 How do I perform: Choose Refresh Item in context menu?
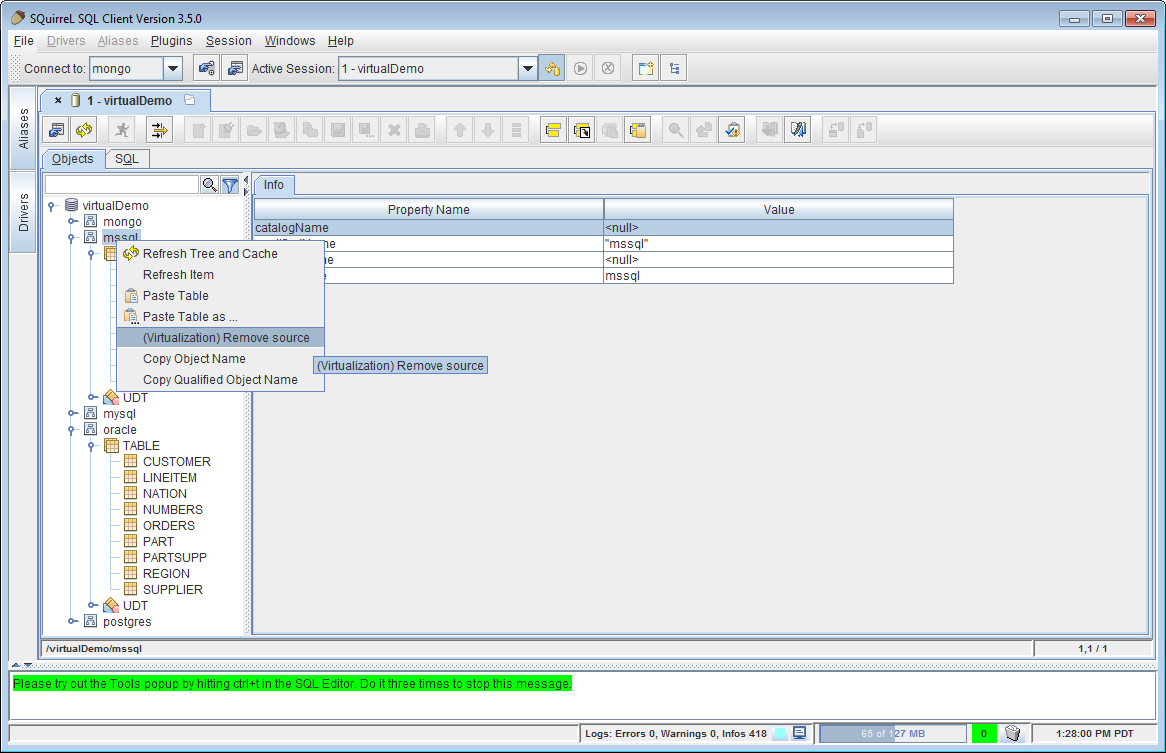[221, 274]
